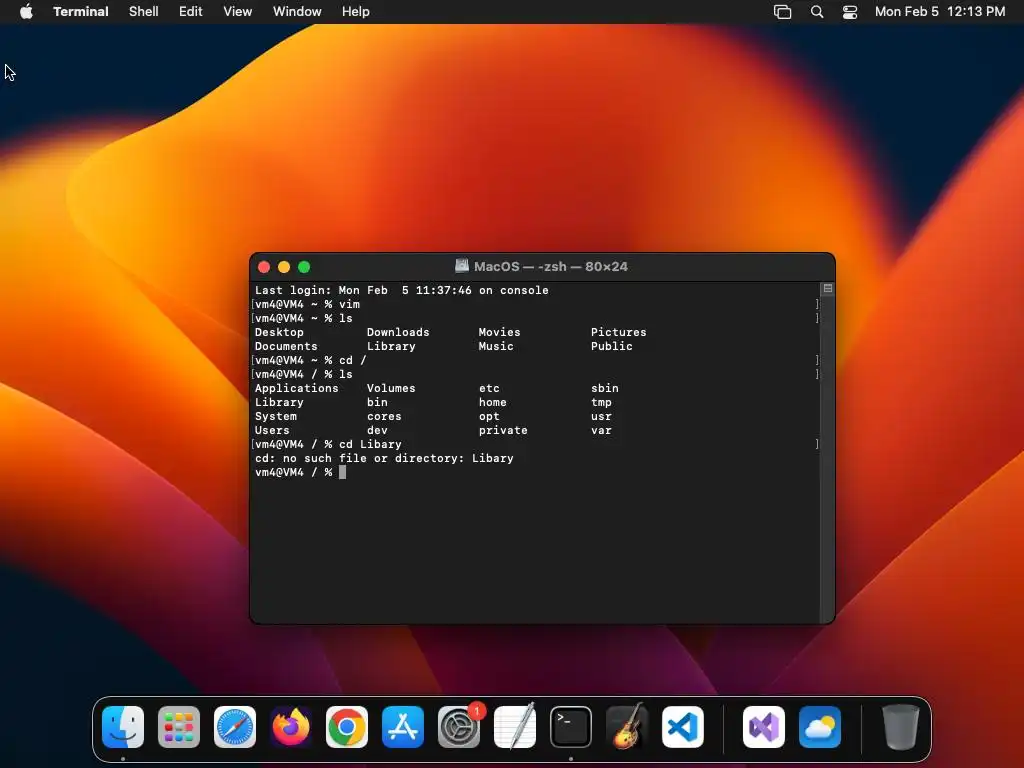Click 'home' in root listing

point(492,402)
